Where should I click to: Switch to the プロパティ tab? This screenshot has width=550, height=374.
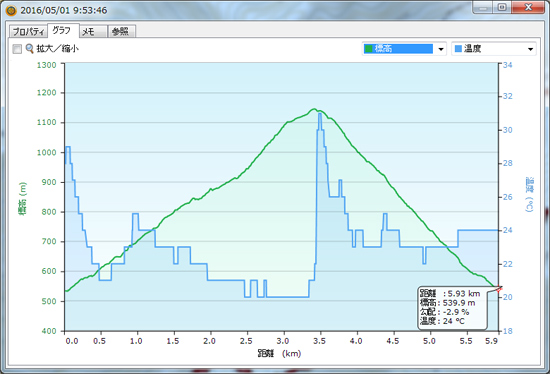(28, 32)
